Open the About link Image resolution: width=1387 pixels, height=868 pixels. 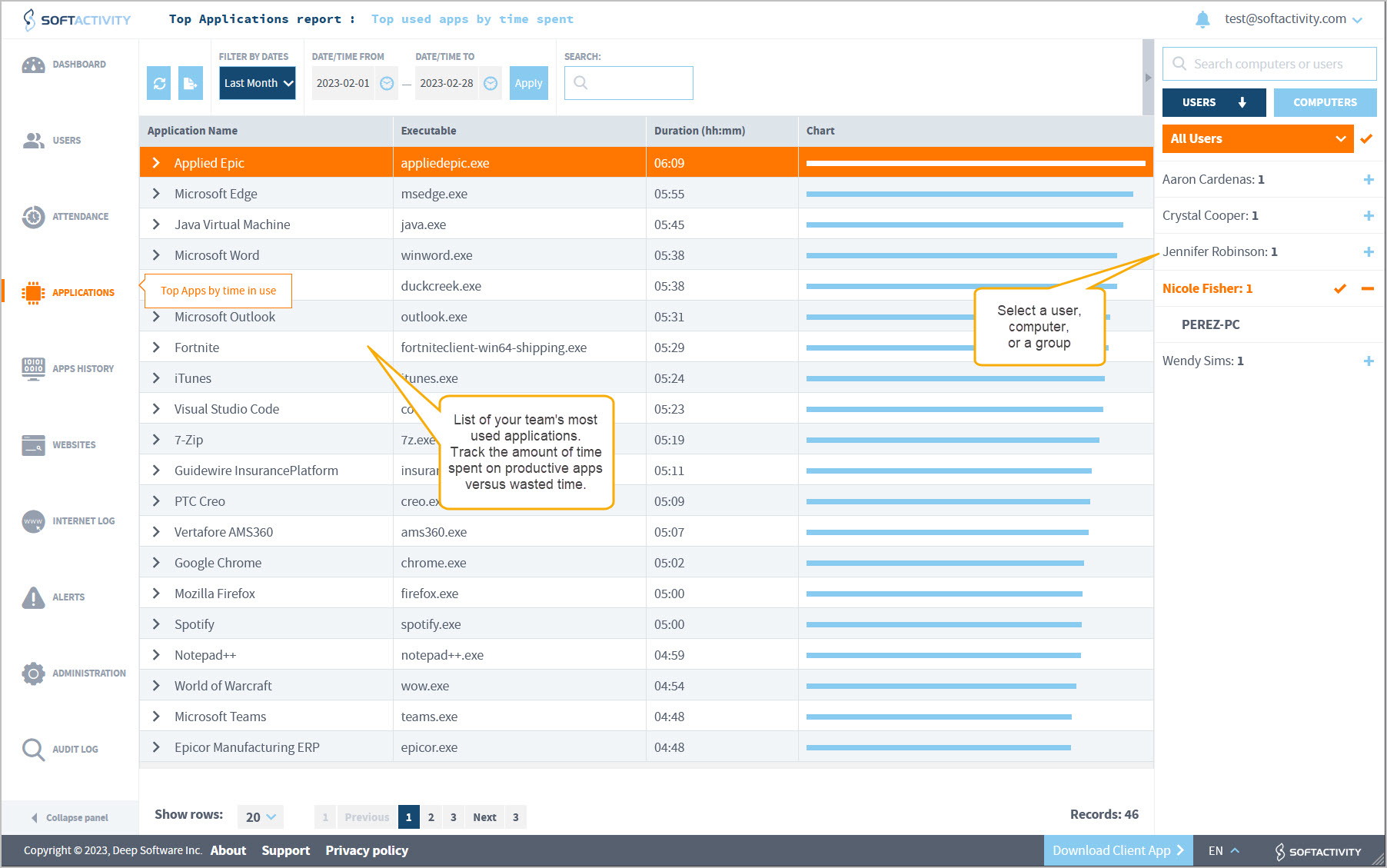228,850
